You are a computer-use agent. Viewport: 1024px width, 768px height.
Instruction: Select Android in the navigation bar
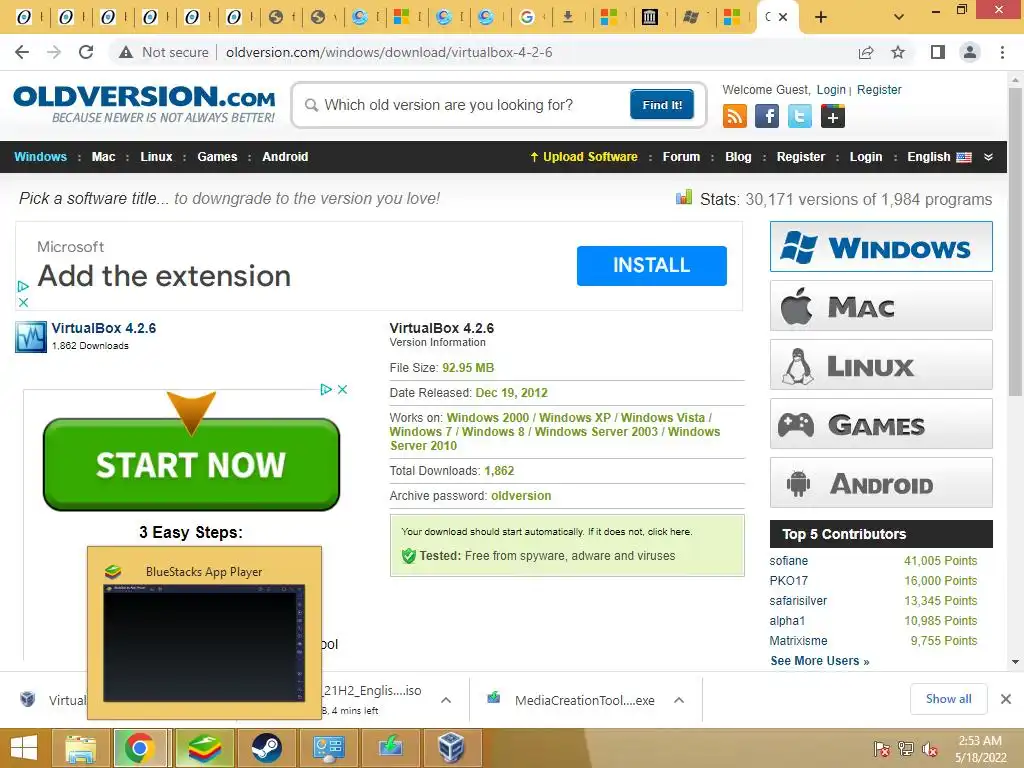click(x=285, y=157)
